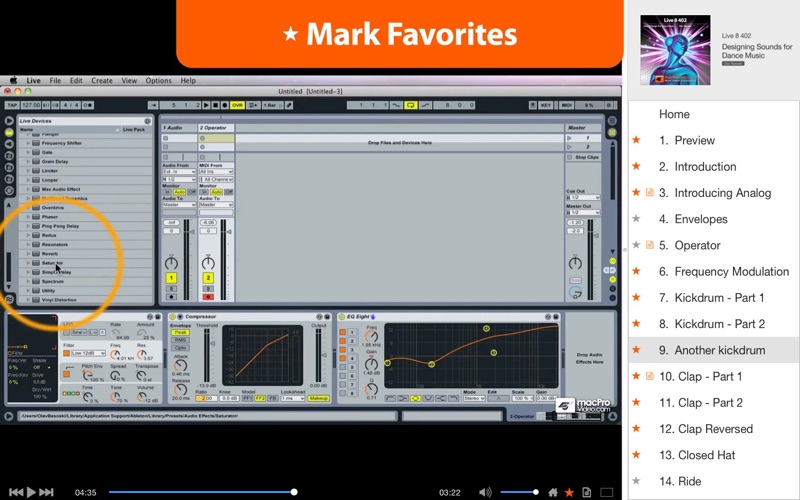Open the 1 Bar quantization dropdown

pyautogui.click(x=272, y=105)
